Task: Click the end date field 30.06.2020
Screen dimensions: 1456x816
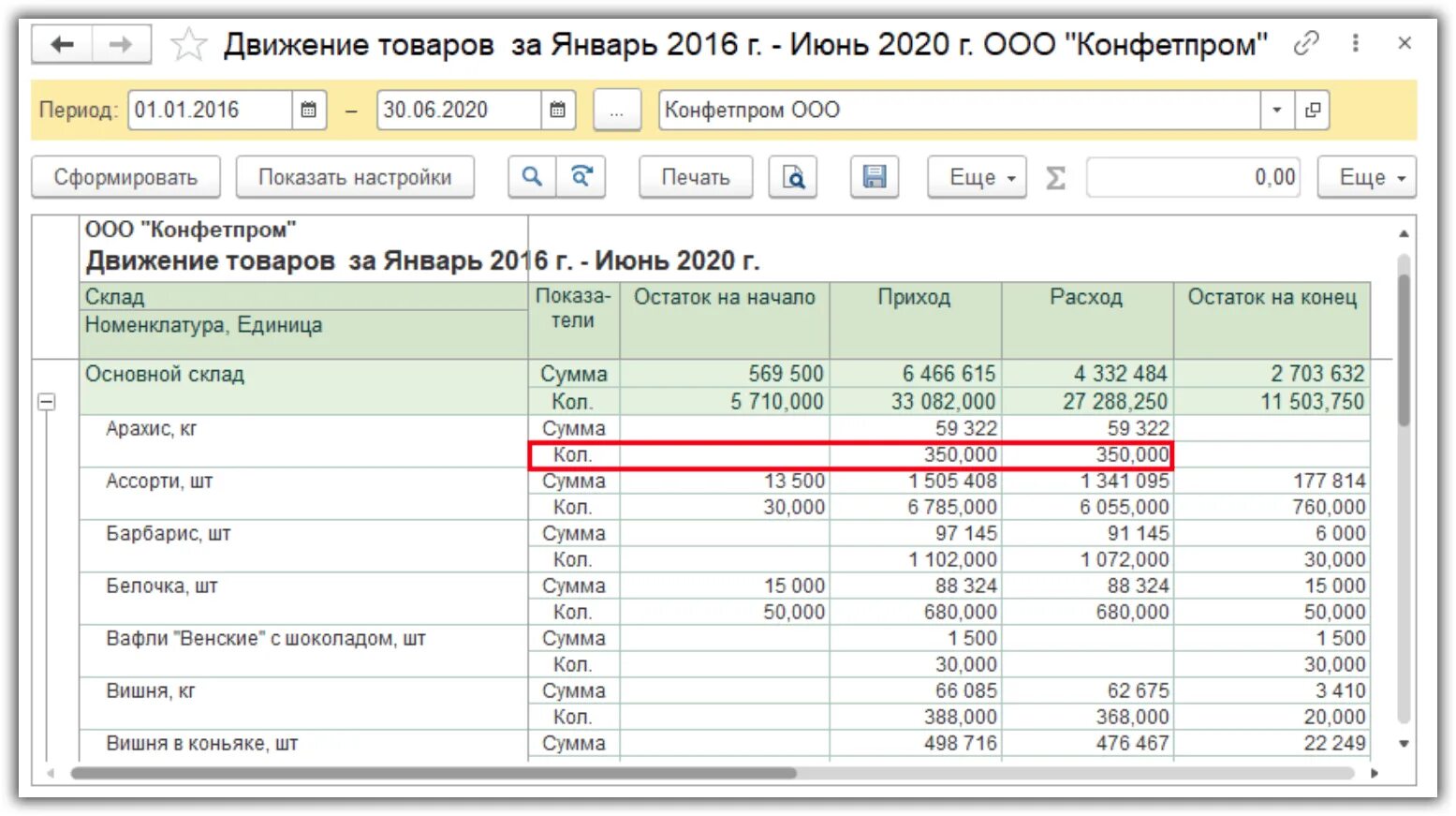Action: pos(459,110)
